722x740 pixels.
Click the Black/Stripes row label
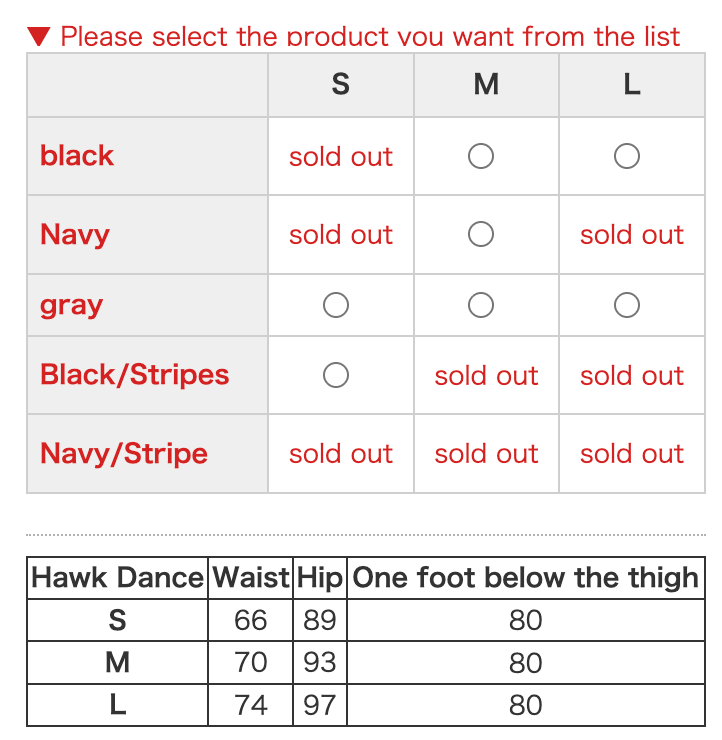134,375
